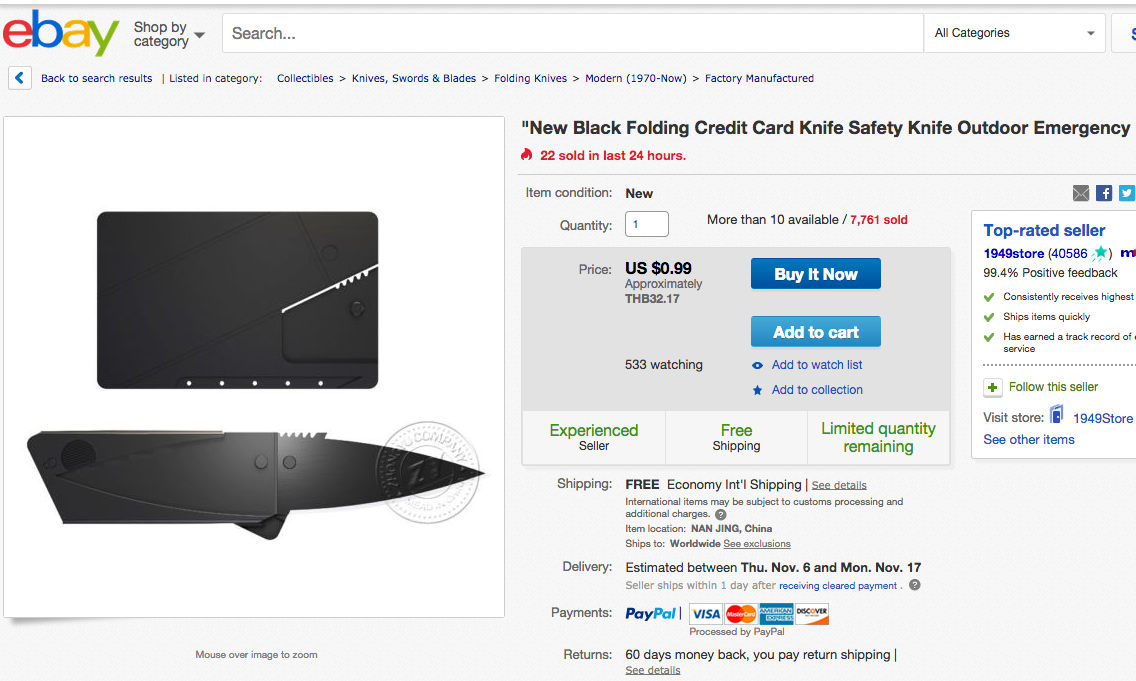Expand the All Categories selector

[1014, 33]
